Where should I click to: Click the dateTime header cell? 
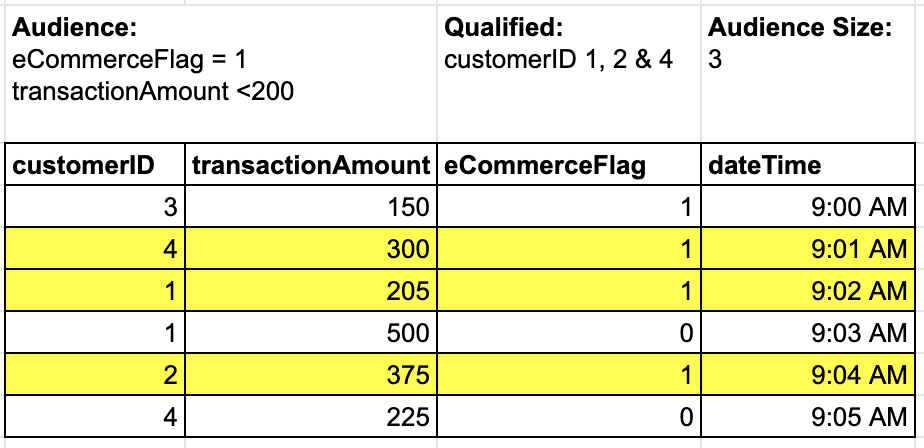(807, 165)
